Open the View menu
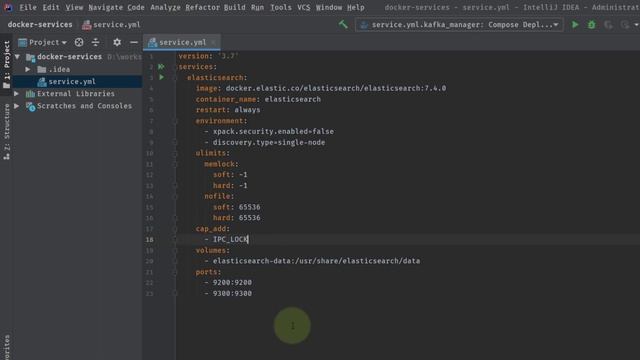Viewport: 640px width, 360px height. pos(74,7)
